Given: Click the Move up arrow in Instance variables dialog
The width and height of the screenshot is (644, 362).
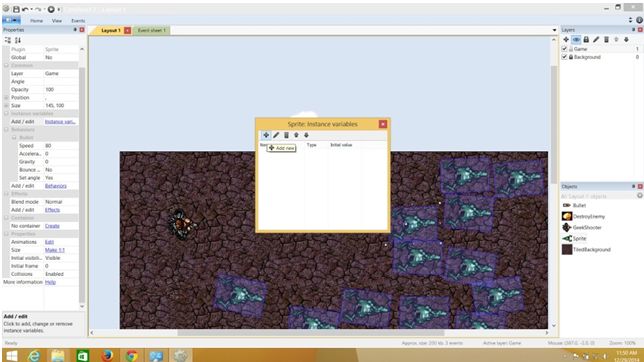Looking at the screenshot, I should 296,135.
